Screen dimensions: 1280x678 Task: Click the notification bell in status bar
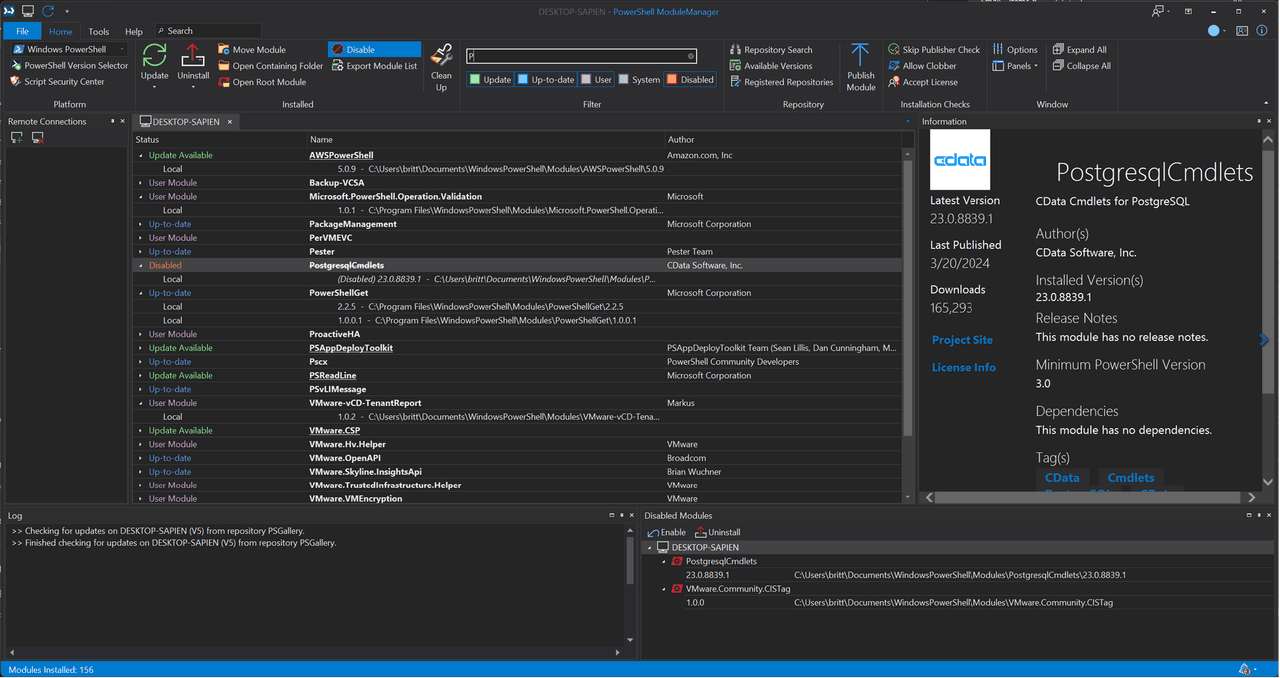pos(1245,669)
